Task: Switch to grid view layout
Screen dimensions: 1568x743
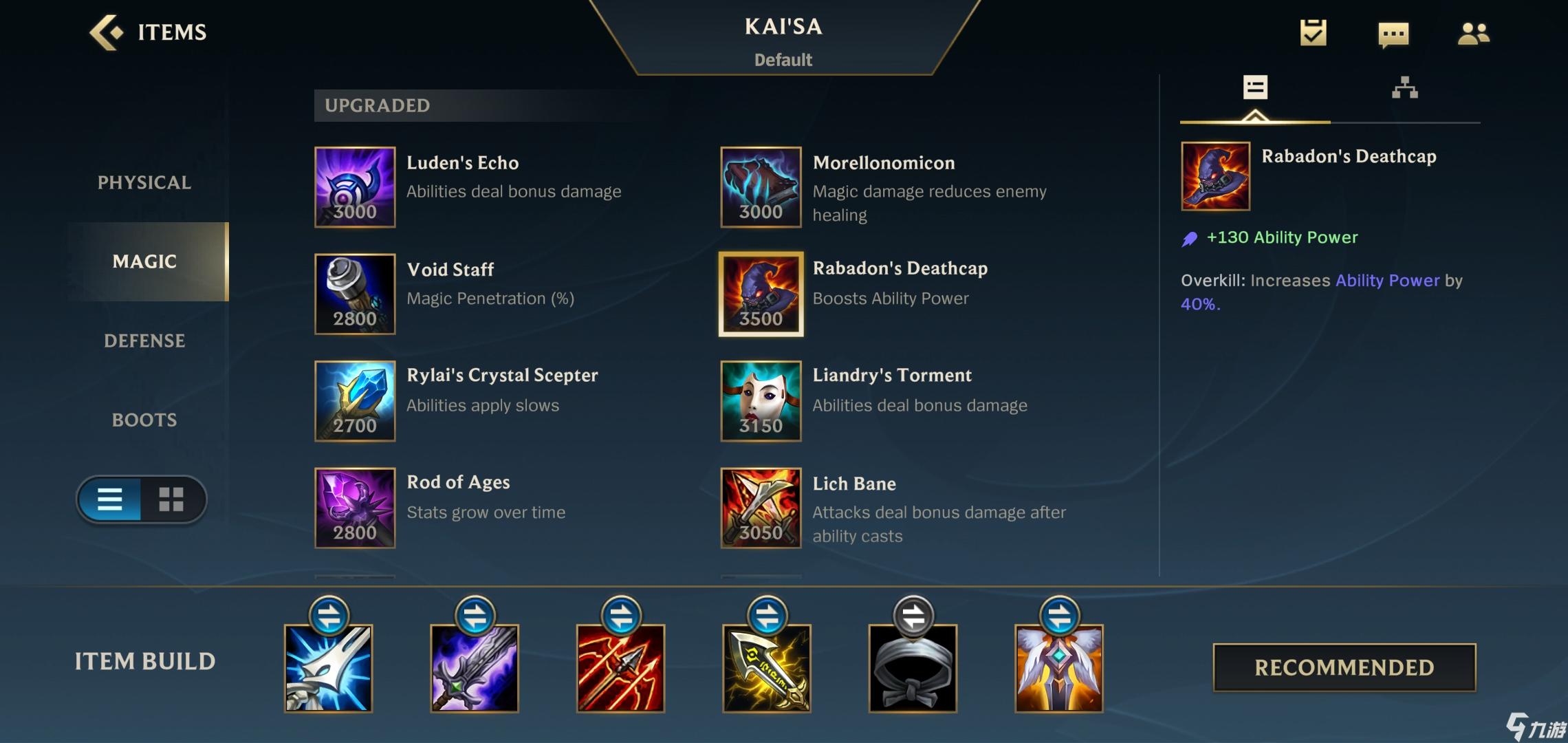Action: tap(171, 499)
